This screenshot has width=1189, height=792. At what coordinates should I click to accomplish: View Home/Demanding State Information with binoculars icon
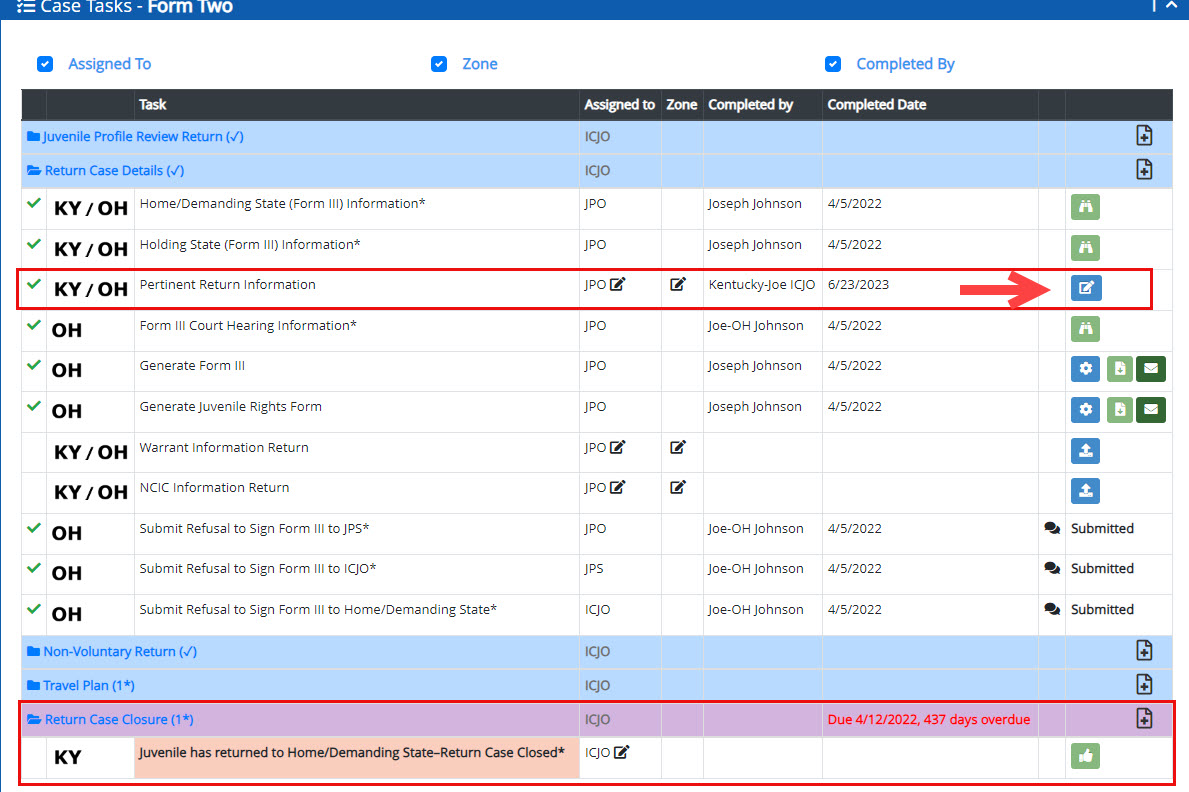pos(1085,206)
